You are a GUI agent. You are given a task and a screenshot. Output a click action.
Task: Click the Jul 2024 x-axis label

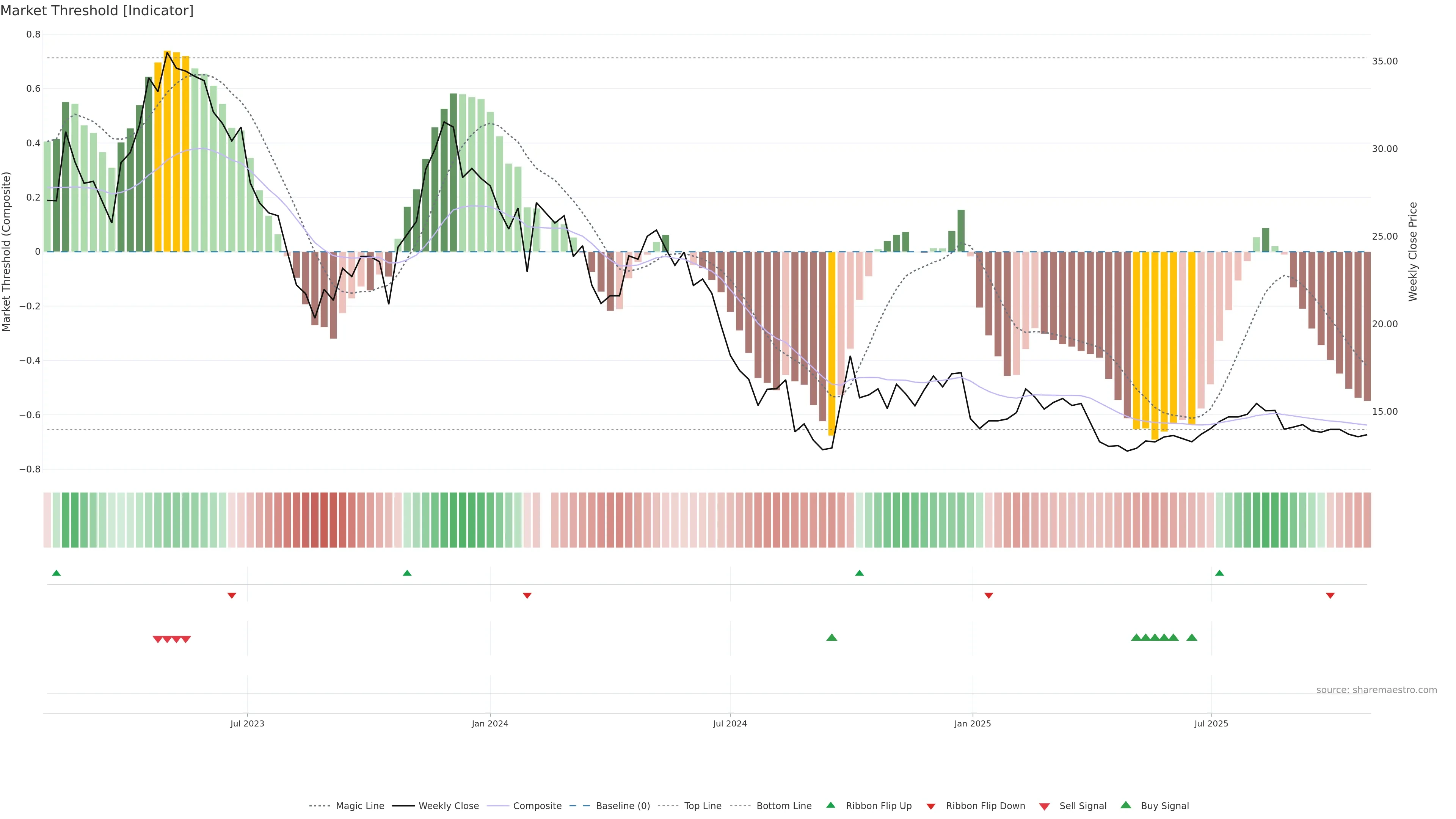(x=730, y=723)
